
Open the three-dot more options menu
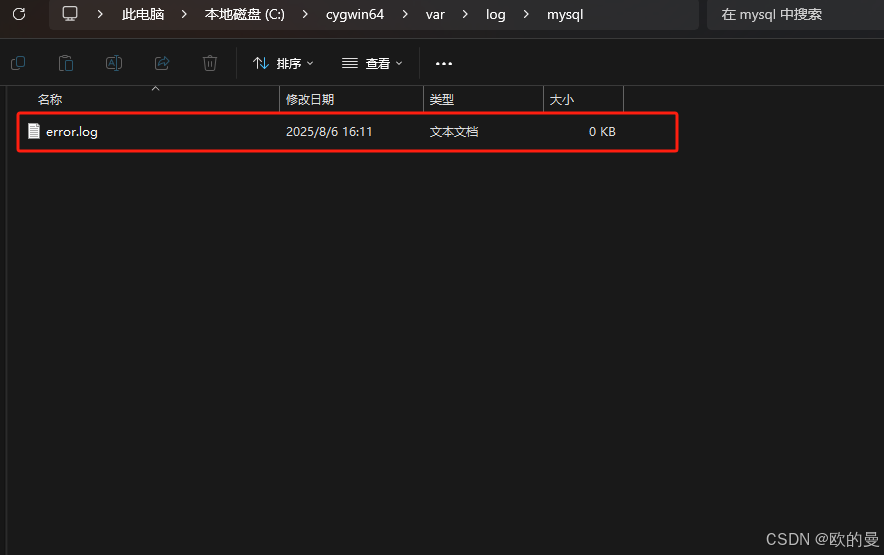[x=444, y=63]
